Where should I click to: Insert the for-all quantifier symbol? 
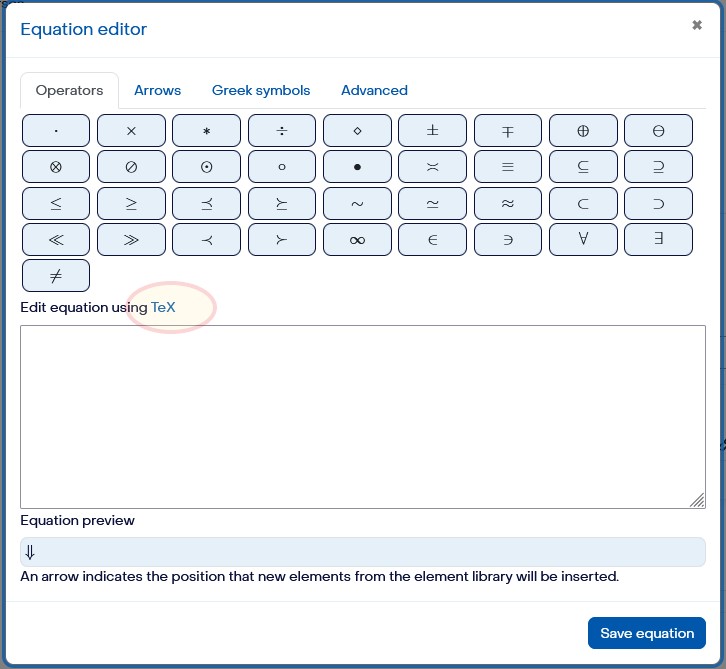(583, 240)
